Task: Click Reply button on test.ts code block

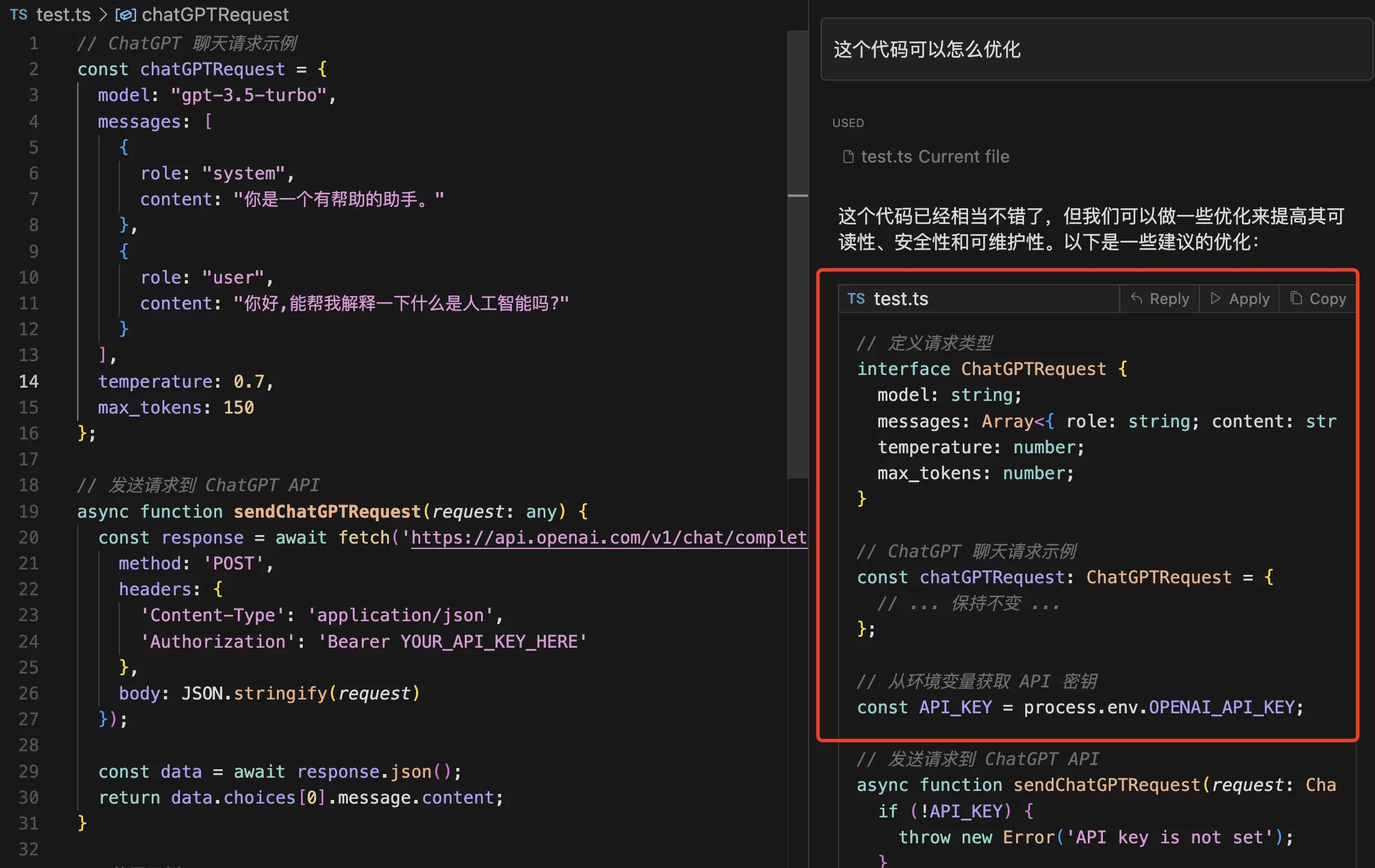Action: (1159, 299)
